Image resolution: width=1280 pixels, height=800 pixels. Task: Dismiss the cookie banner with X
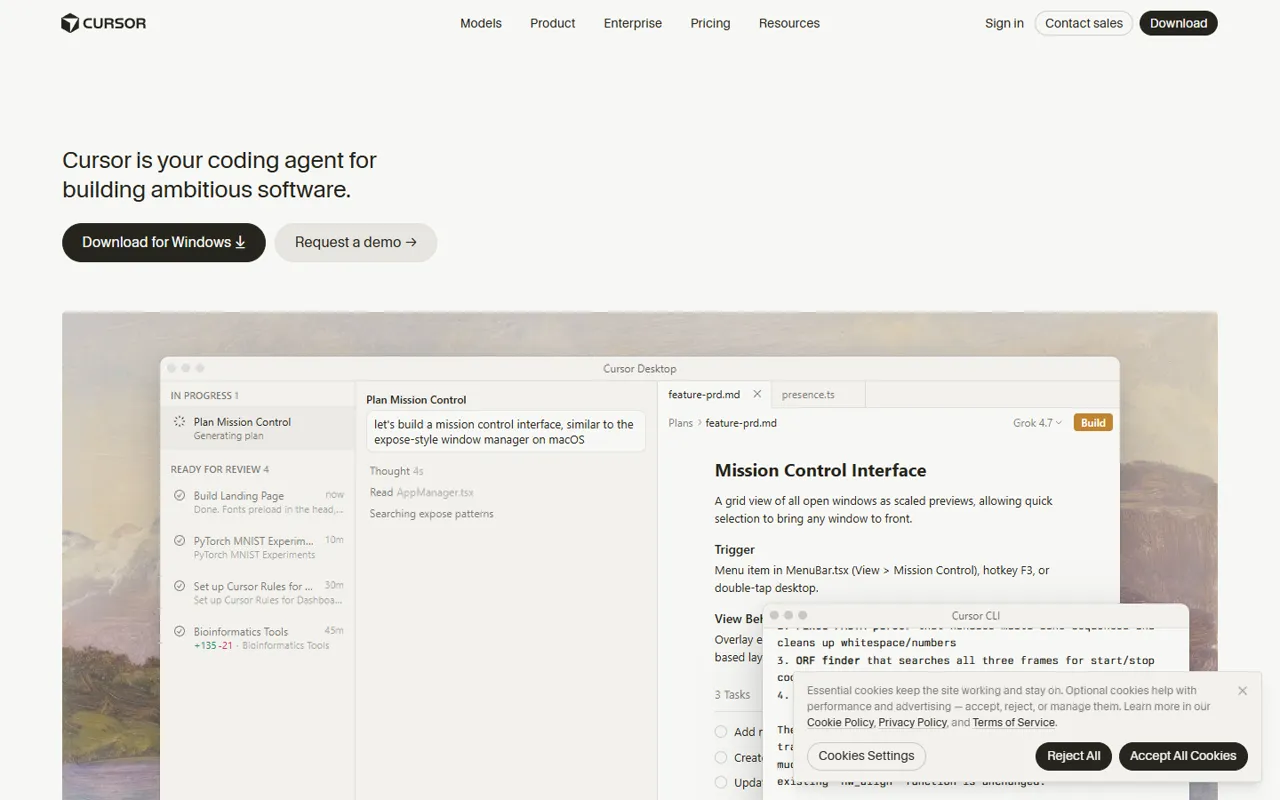(1242, 691)
